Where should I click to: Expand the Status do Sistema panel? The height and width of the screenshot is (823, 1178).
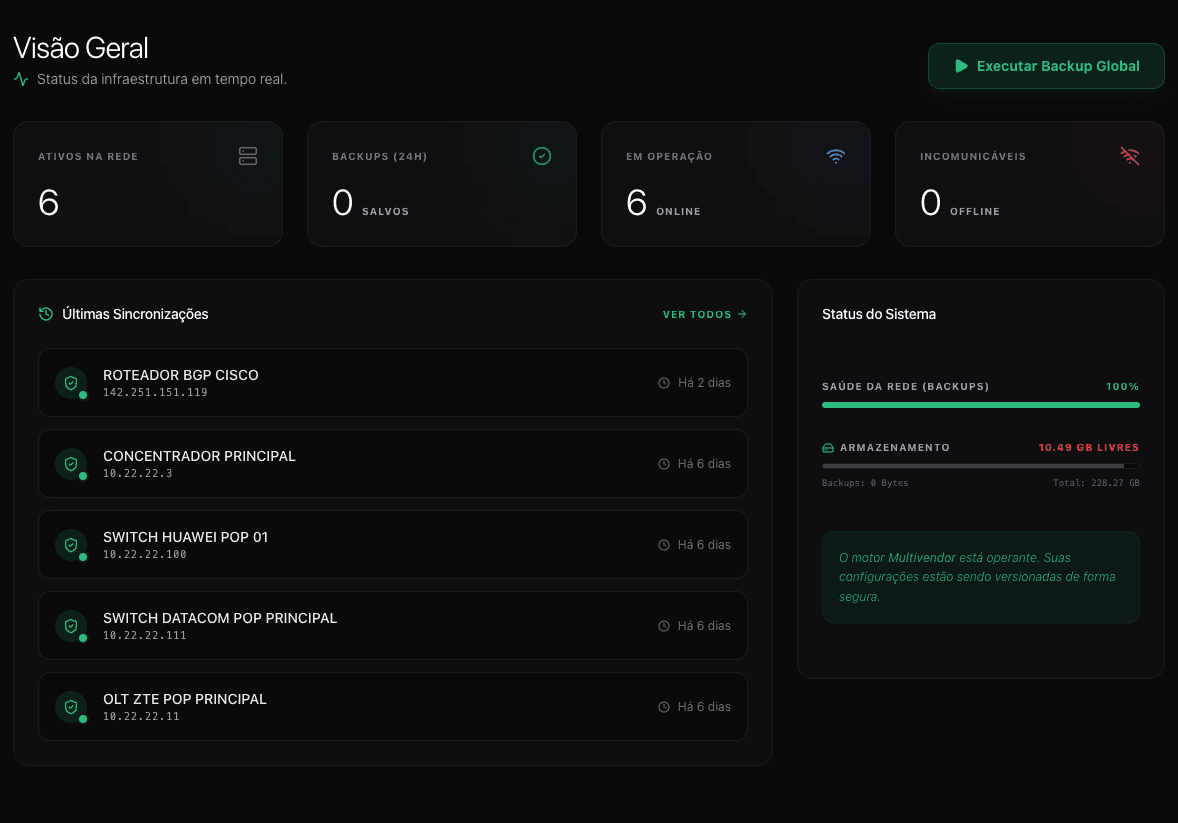pyautogui.click(x=878, y=313)
